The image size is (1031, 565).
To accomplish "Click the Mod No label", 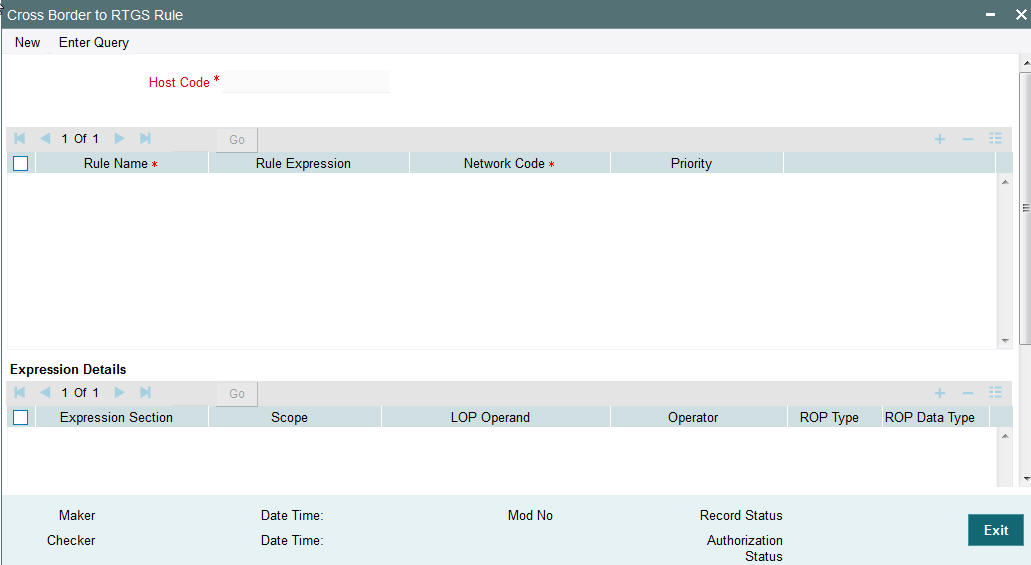I will click(x=530, y=515).
